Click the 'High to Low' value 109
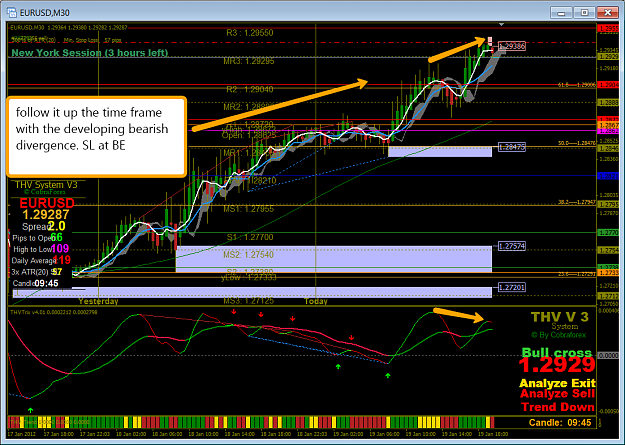 60,249
